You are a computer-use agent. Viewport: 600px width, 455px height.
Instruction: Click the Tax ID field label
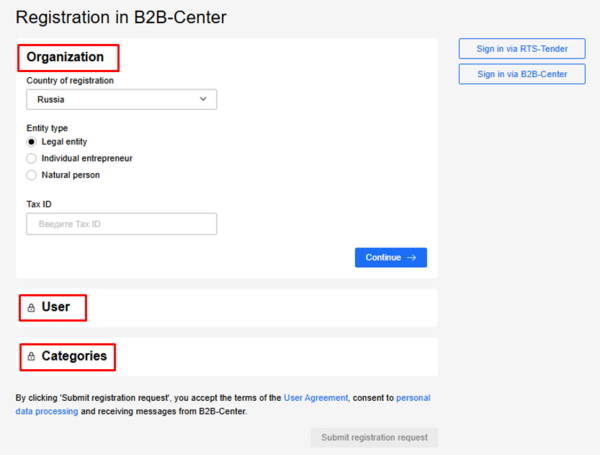39,204
